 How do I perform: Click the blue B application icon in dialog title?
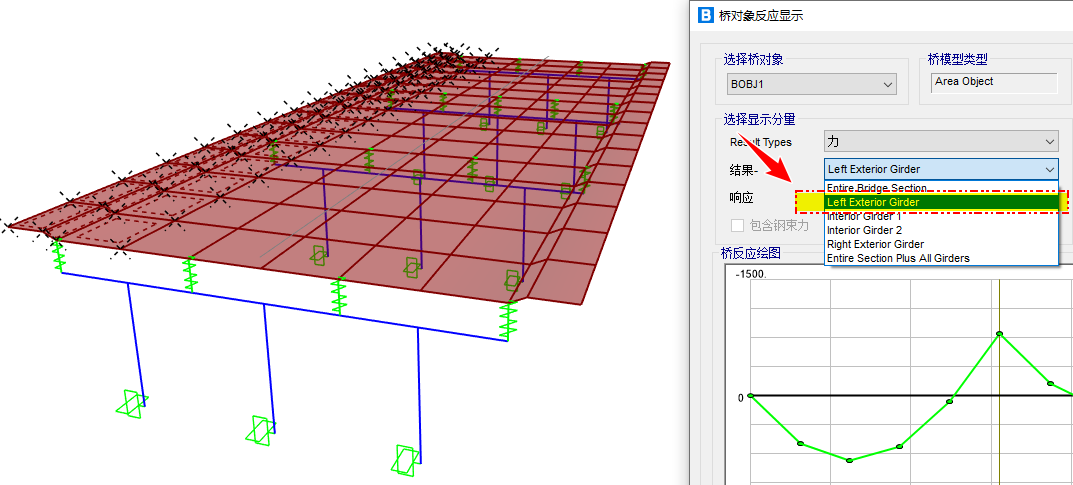(704, 15)
